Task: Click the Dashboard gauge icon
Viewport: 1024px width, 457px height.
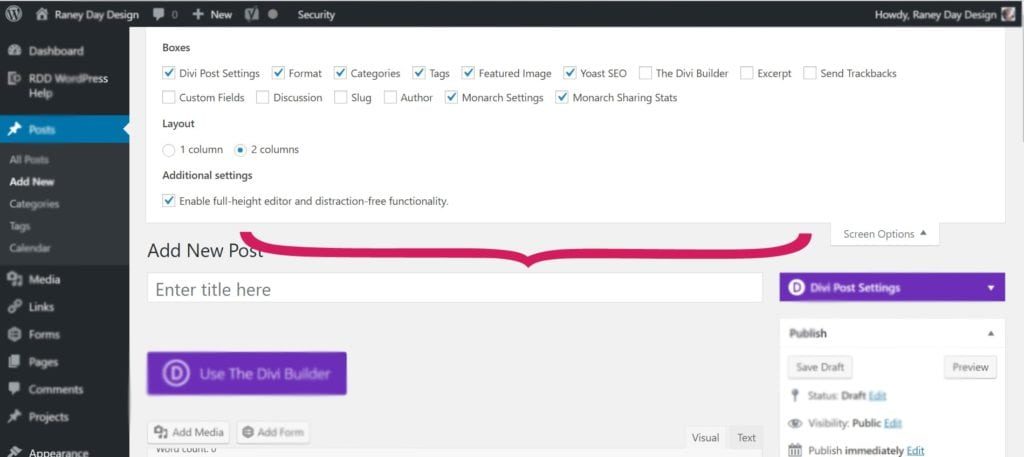Action: click(16, 51)
